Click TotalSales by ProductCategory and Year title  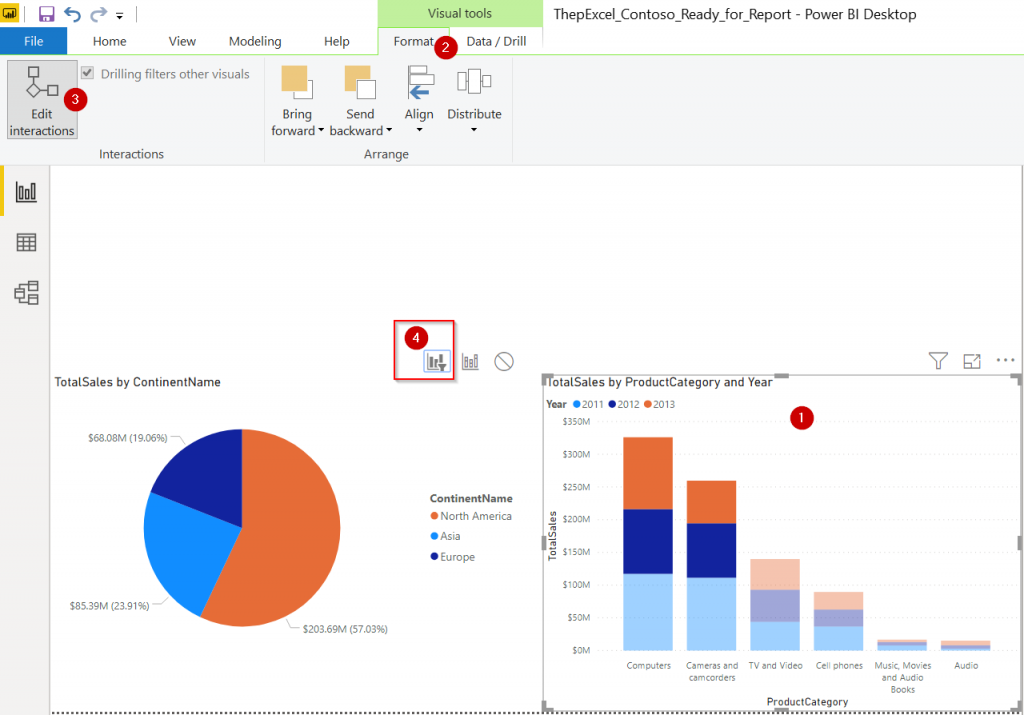[659, 382]
